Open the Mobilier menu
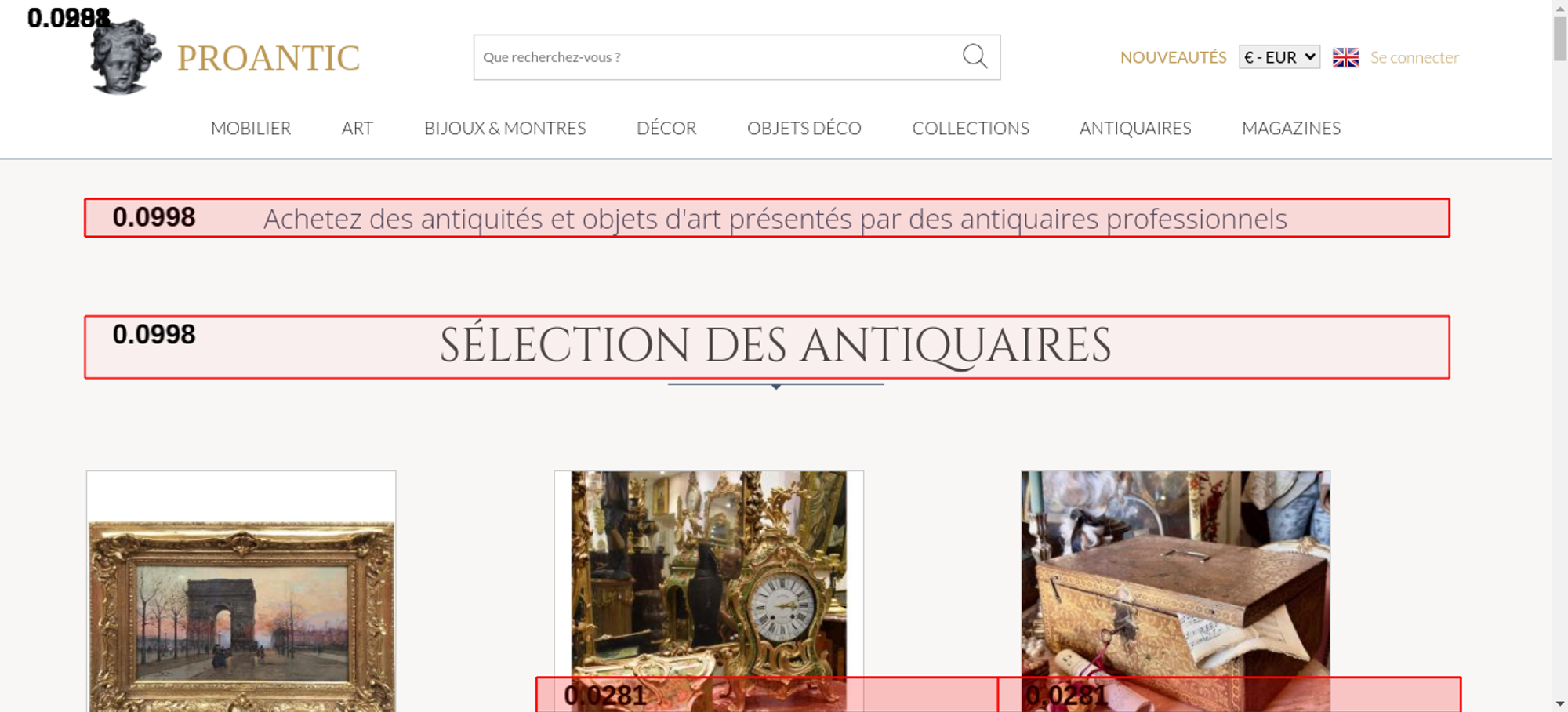Screen dimensions: 1568x712 pos(251,128)
